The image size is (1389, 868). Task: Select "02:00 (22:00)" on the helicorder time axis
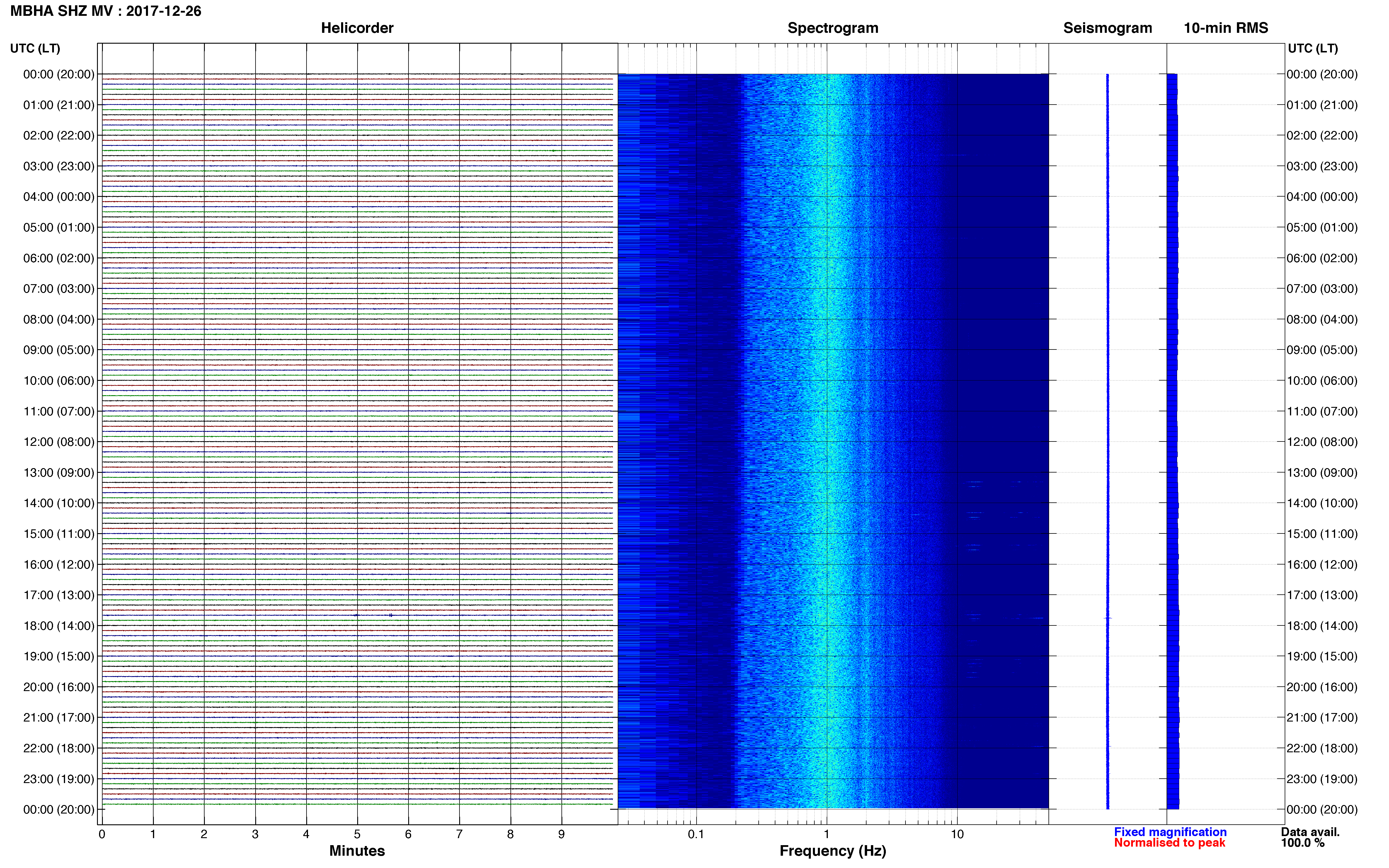[59, 135]
